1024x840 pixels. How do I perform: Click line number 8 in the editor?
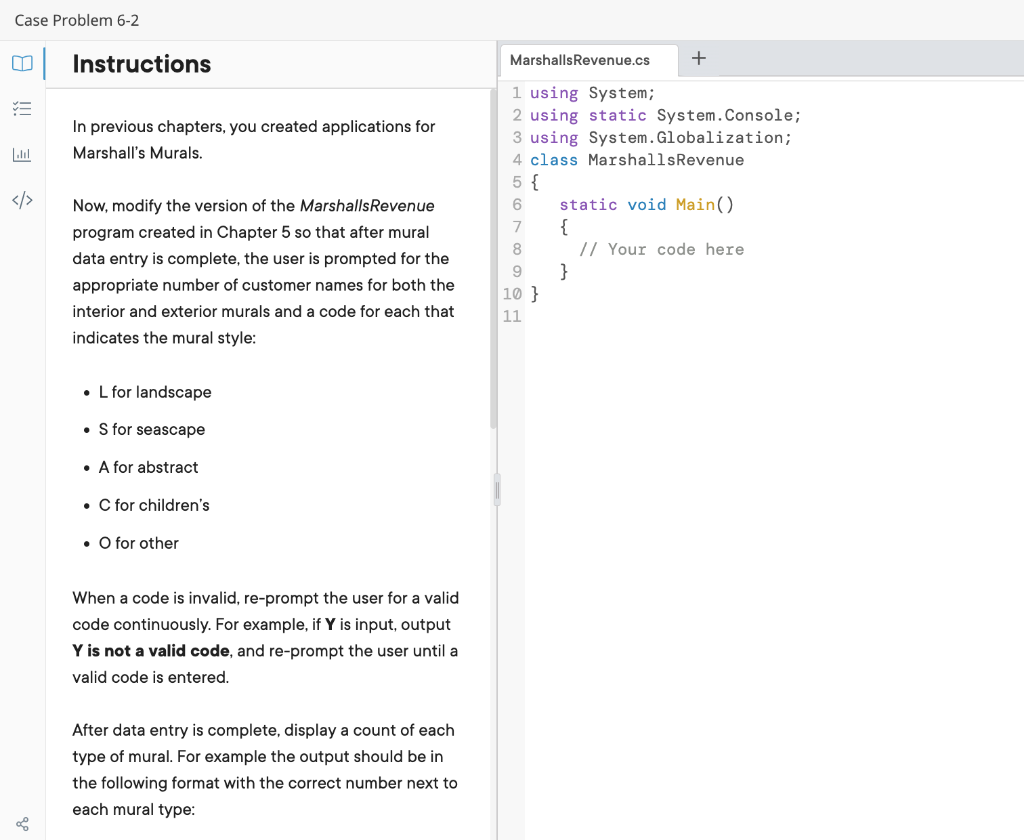tap(516, 249)
